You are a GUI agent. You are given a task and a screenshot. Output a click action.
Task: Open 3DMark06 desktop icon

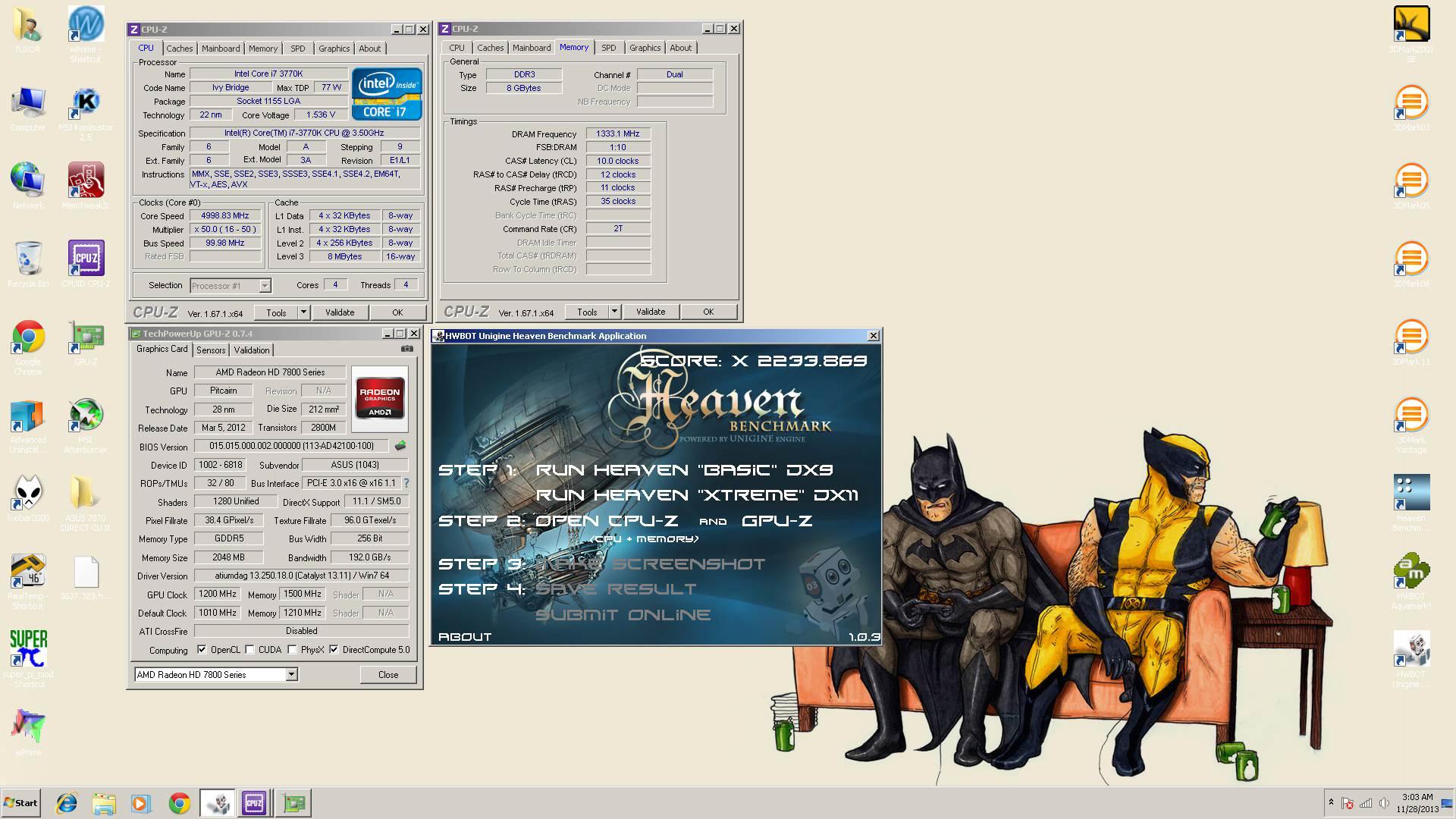point(1411,264)
